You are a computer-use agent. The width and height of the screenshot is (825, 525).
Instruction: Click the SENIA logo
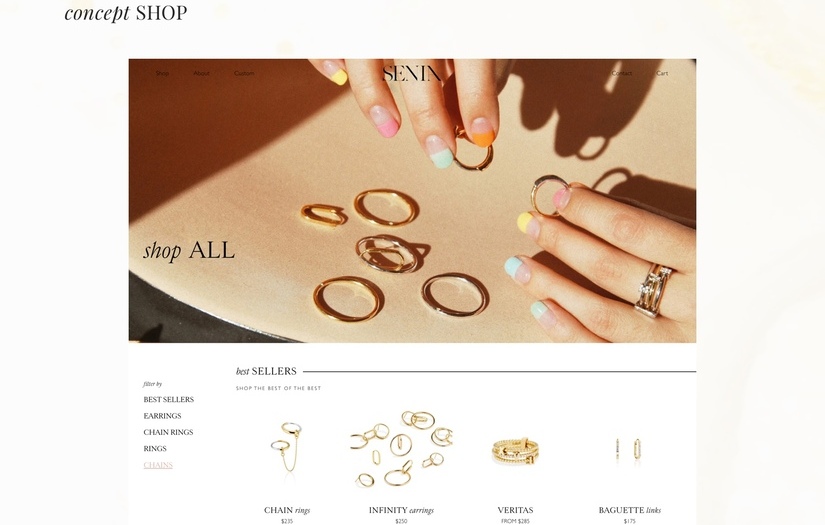[x=412, y=74]
